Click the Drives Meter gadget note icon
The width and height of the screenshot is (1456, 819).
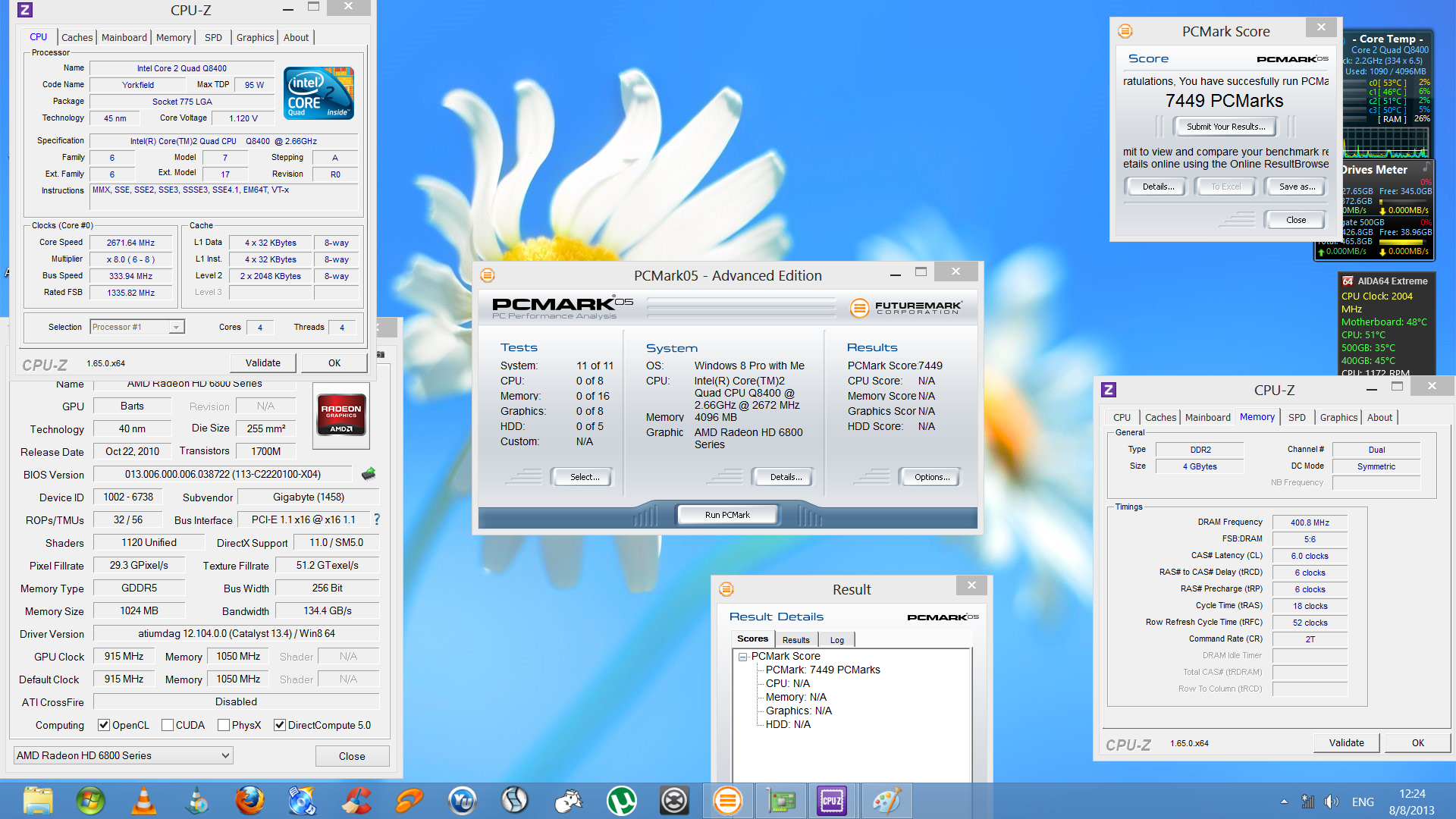[x=1426, y=168]
